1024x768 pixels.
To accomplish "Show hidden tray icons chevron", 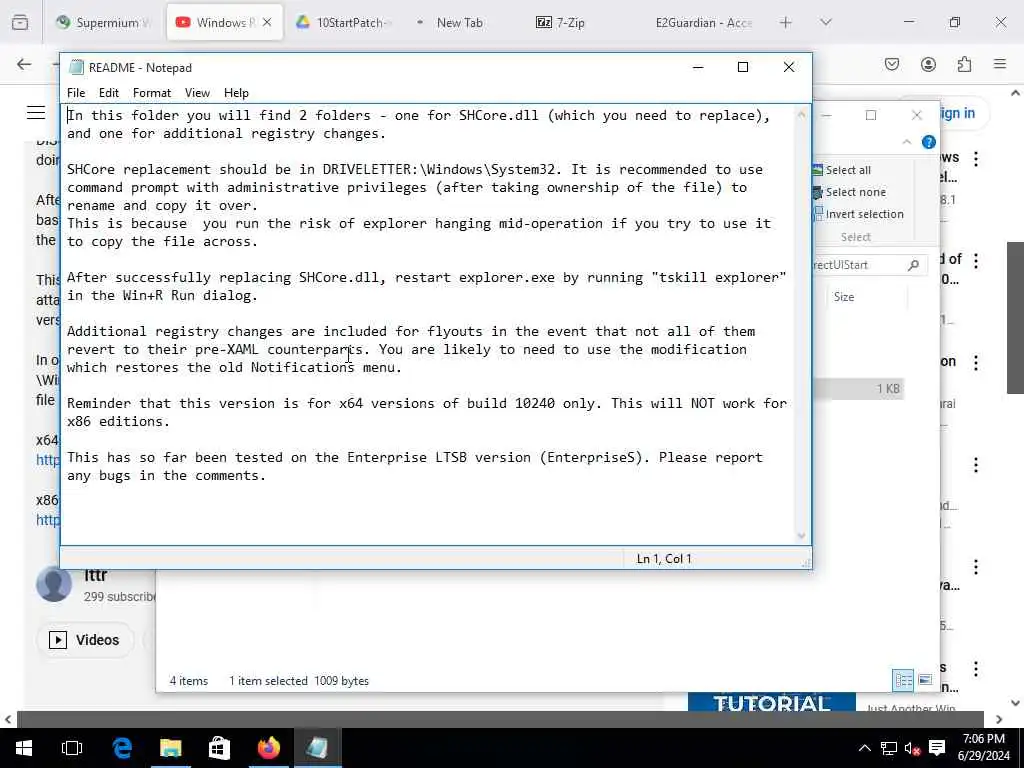I will coord(864,748).
